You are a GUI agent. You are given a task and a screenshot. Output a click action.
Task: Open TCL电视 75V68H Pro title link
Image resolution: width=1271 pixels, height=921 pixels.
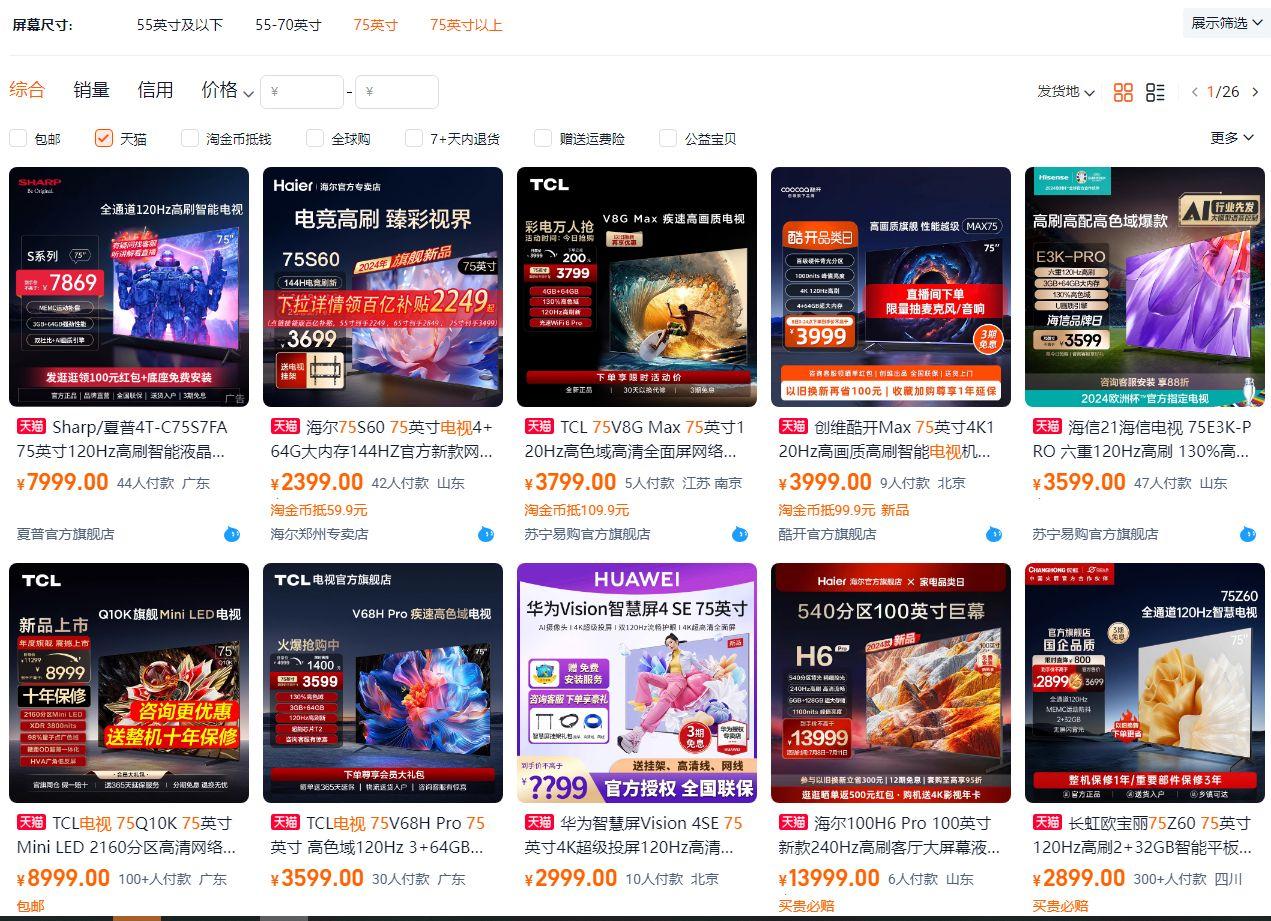(378, 835)
